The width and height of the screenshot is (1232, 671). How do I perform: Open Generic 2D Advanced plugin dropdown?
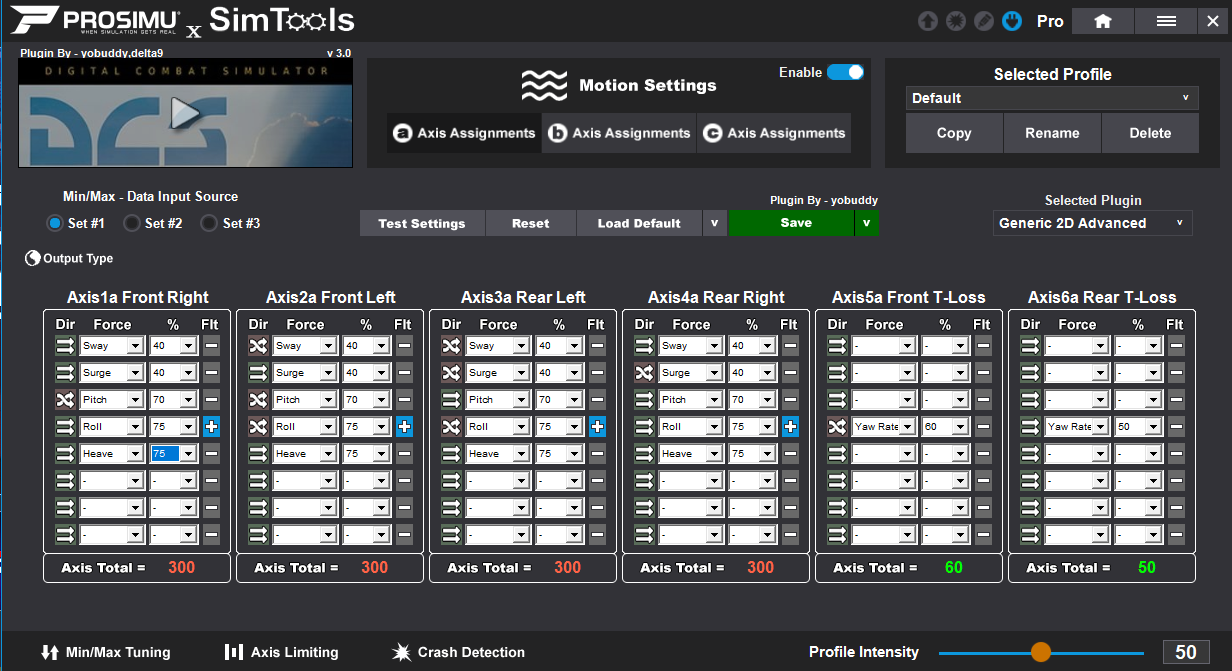point(1092,223)
